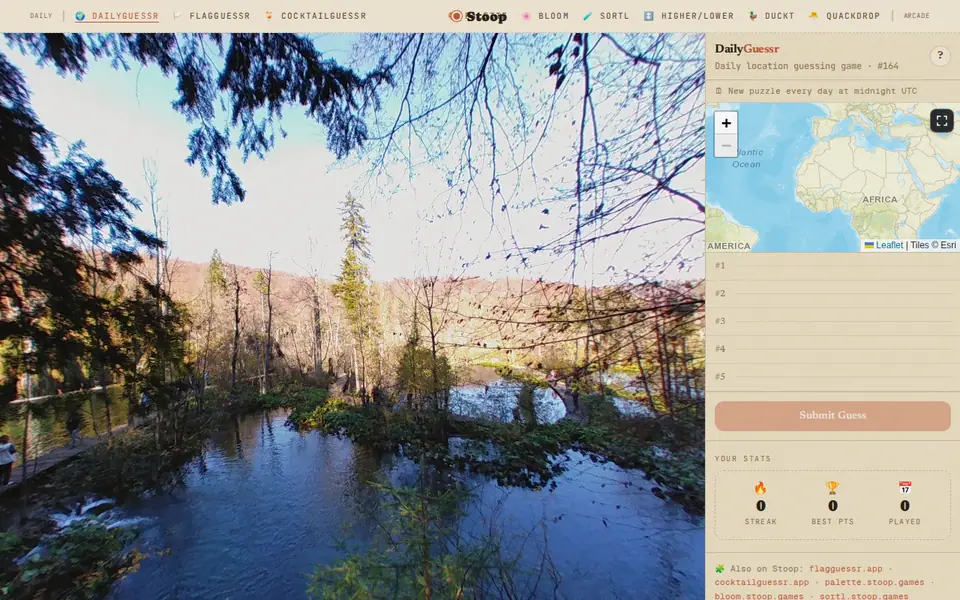Switch to FlagGuessr game
The height and width of the screenshot is (600, 960).
point(212,16)
